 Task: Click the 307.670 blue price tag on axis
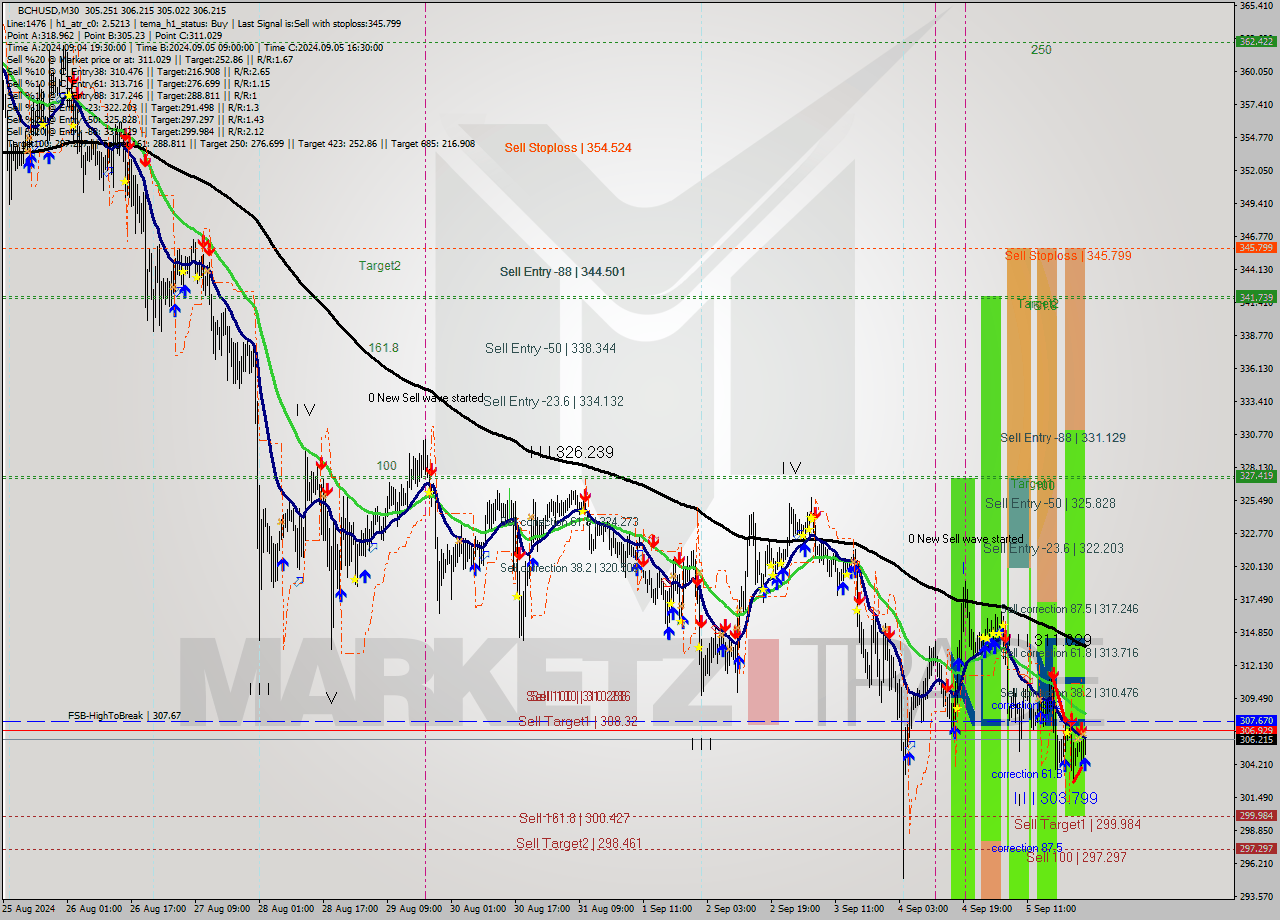(1255, 720)
